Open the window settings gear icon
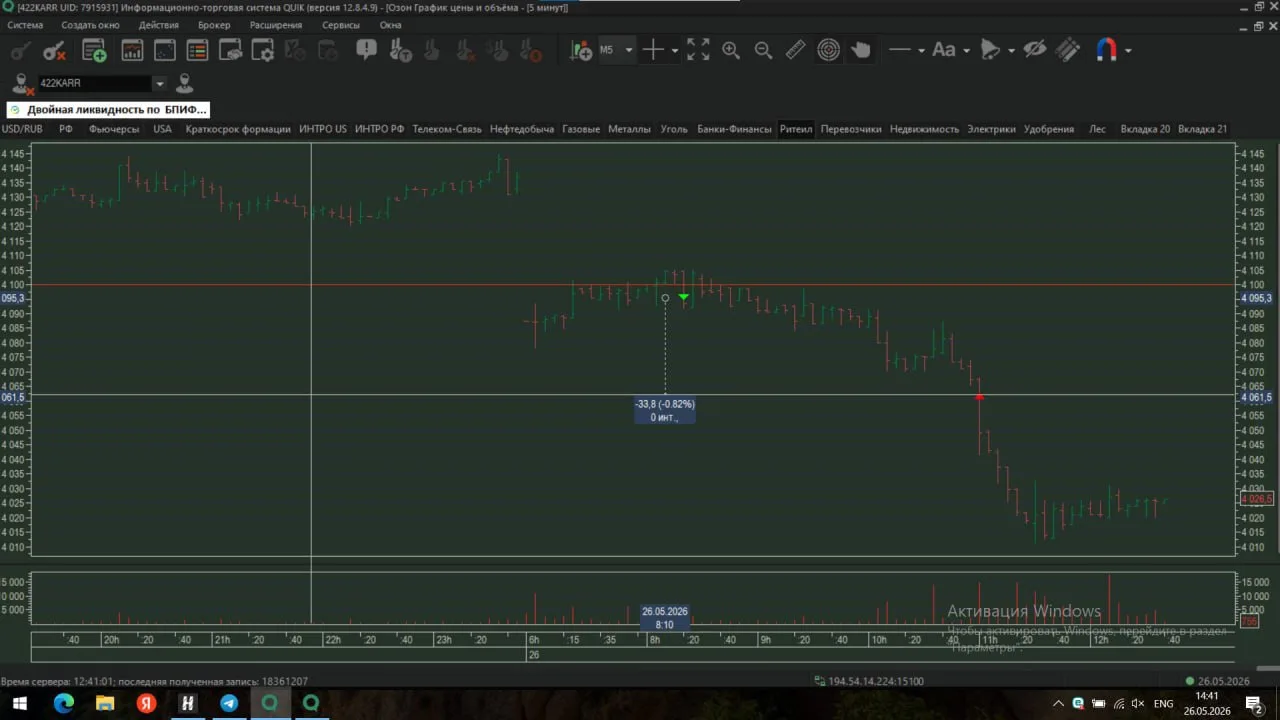 pyautogui.click(x=263, y=50)
